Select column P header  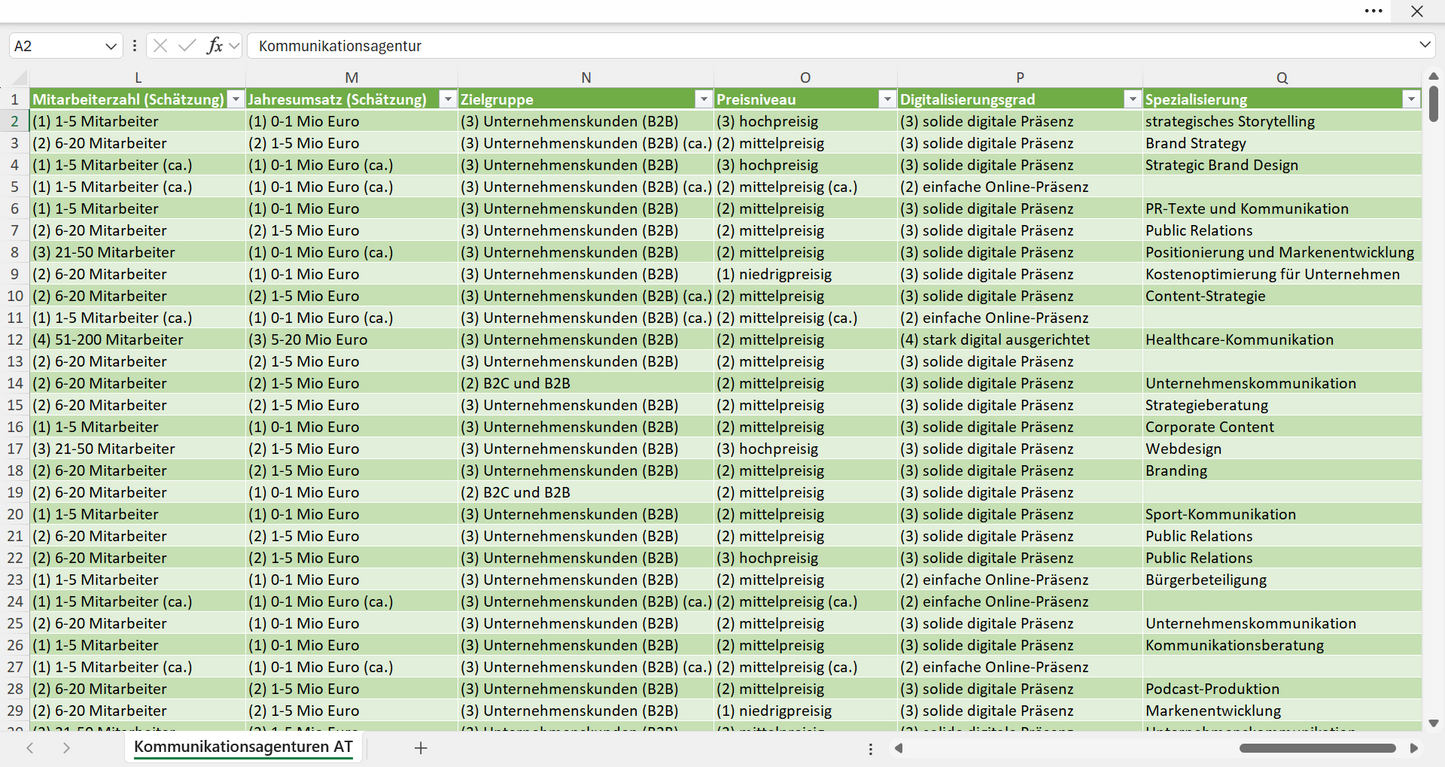(x=1020, y=77)
